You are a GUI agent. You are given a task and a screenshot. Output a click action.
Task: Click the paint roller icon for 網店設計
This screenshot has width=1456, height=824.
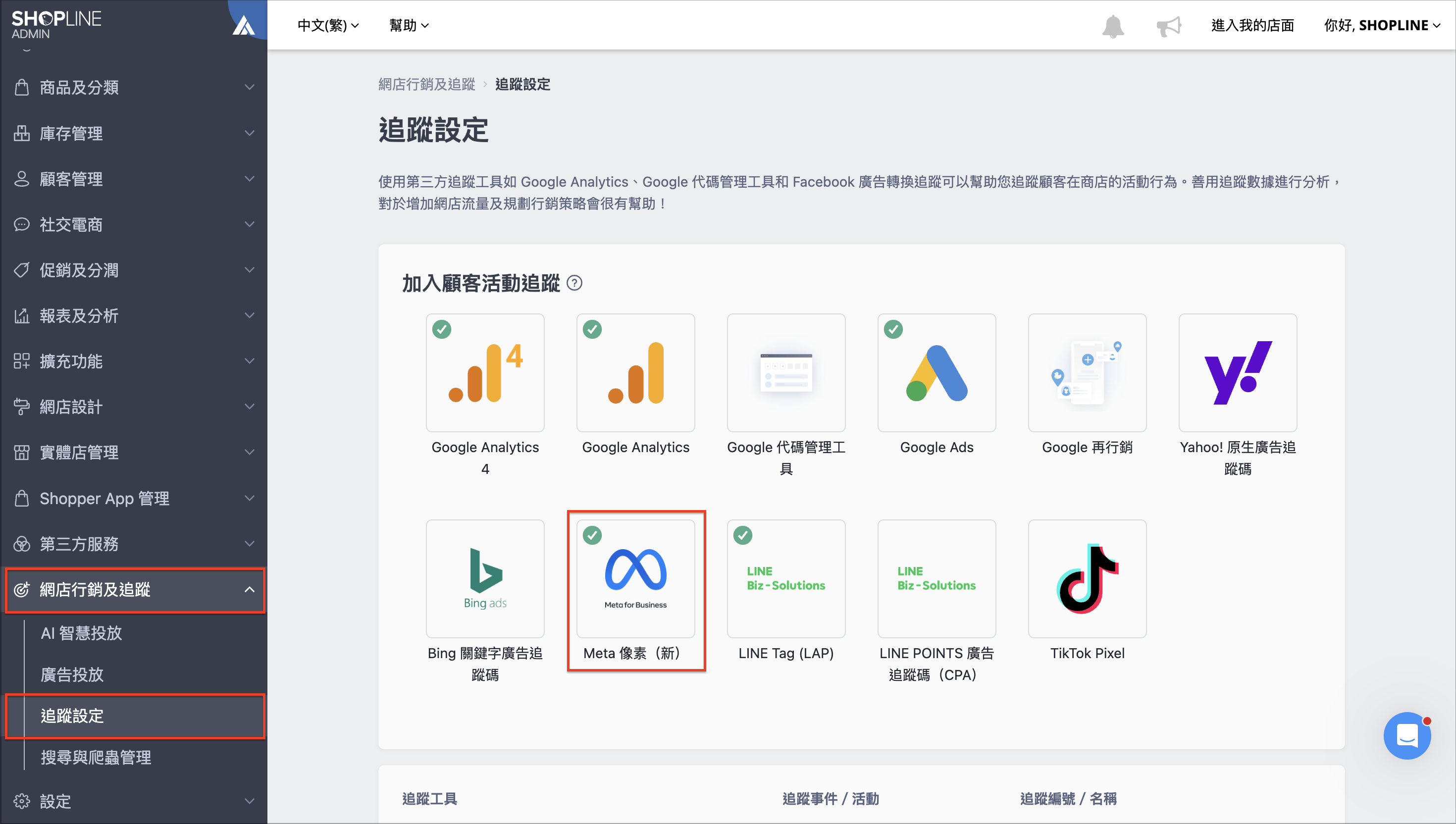point(21,407)
